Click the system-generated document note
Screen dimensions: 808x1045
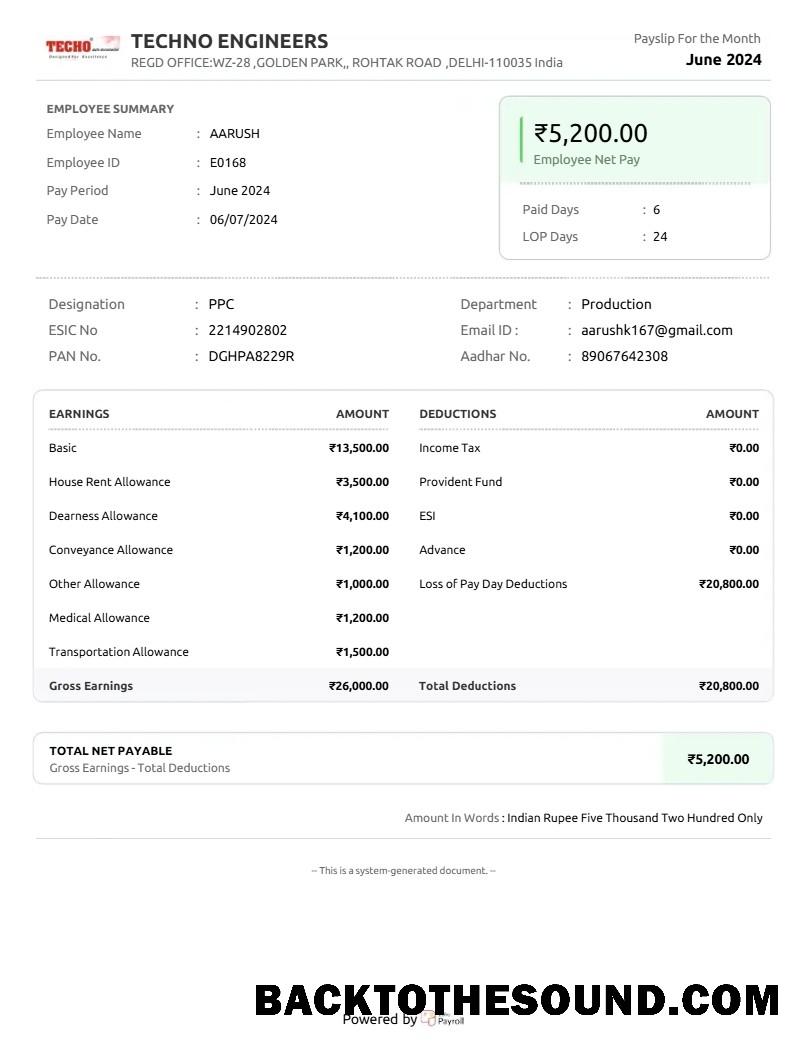403,871
